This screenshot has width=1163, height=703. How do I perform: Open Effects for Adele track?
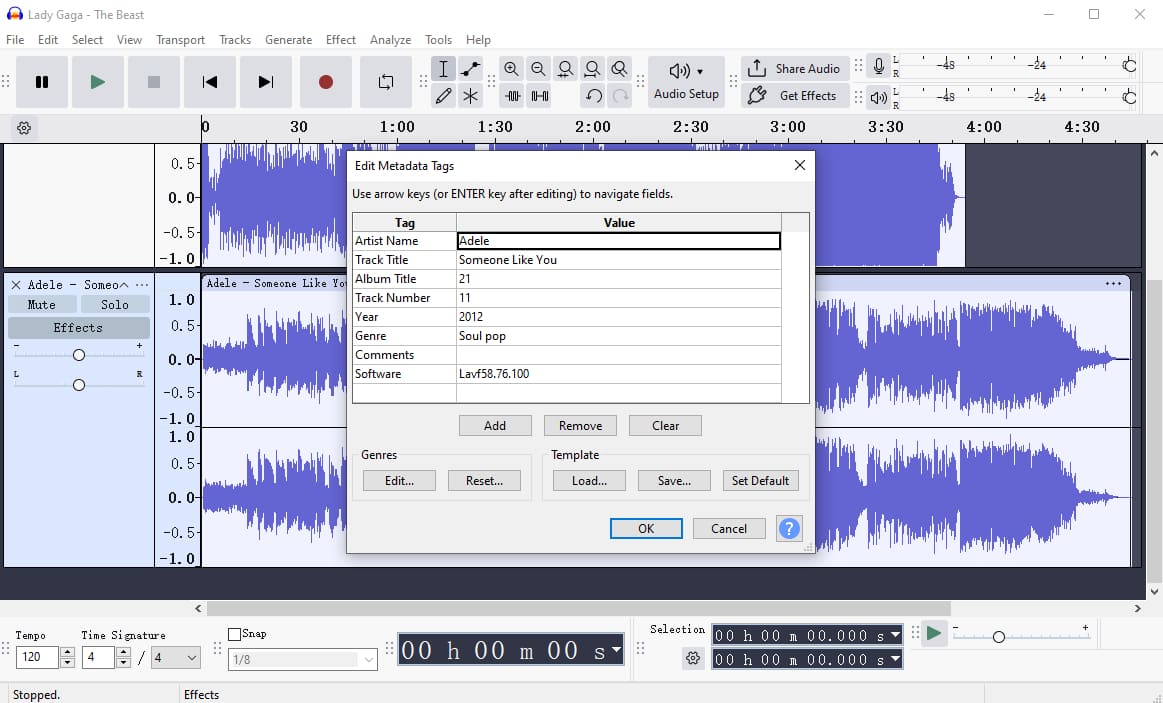pyautogui.click(x=79, y=328)
